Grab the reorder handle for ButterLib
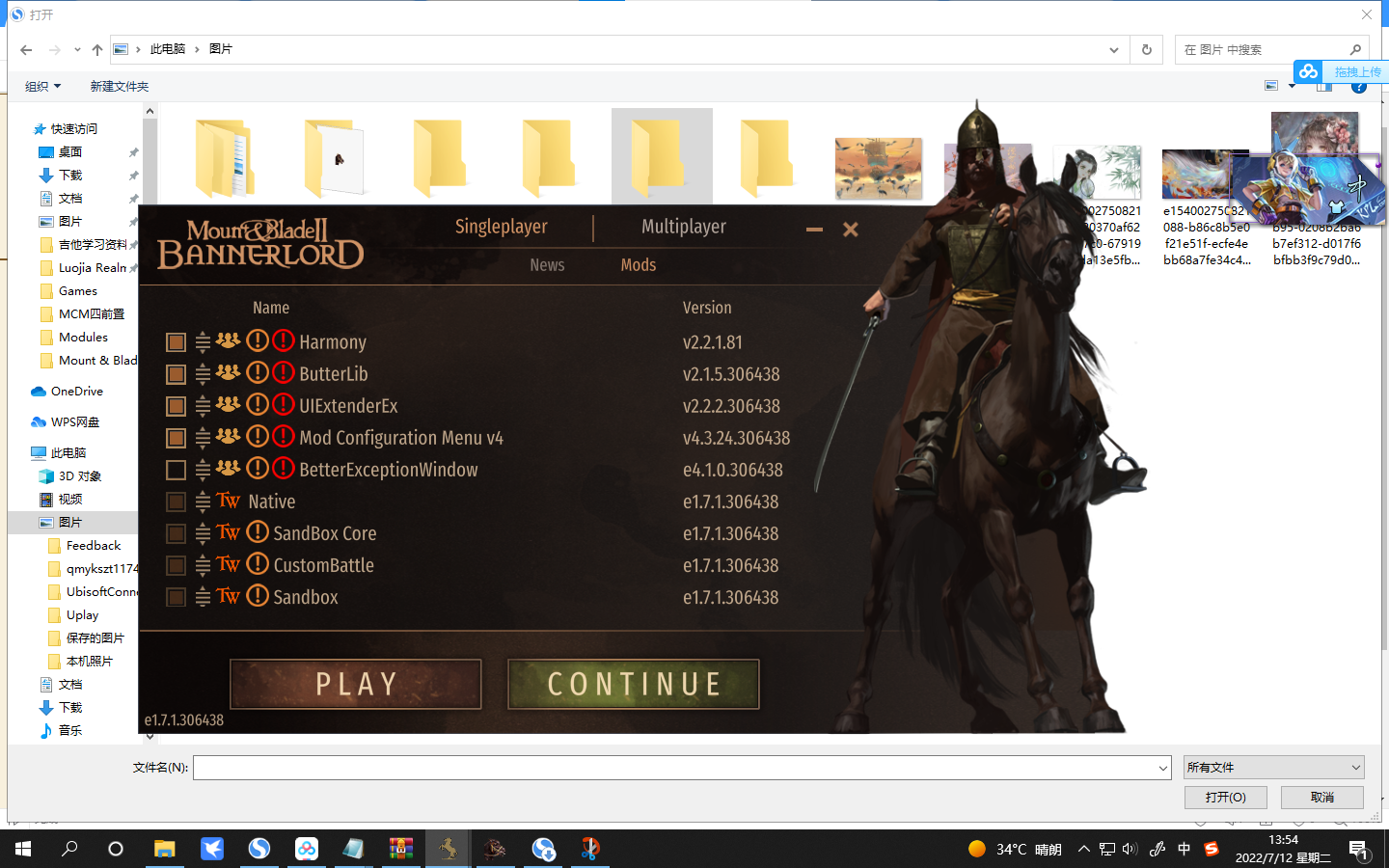 203,374
